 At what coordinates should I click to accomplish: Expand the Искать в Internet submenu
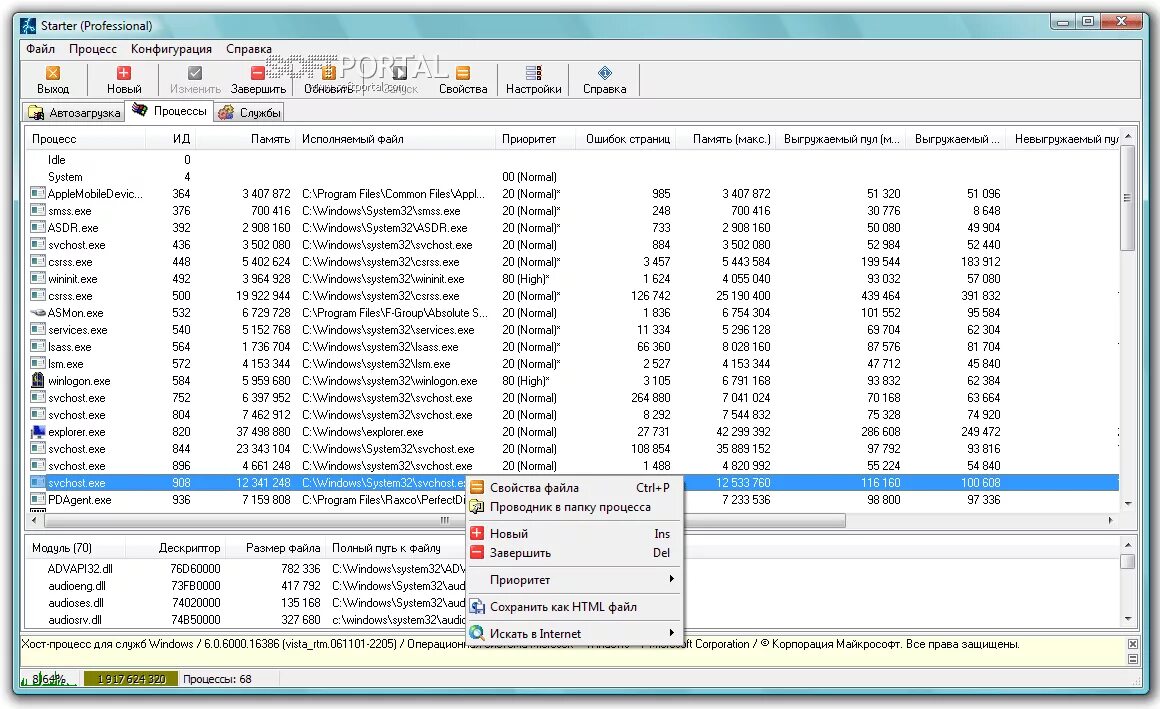click(x=574, y=634)
